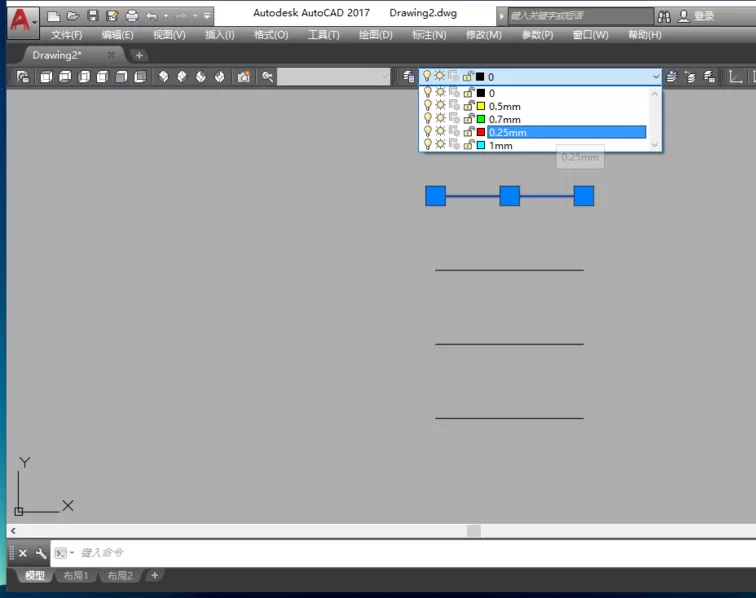The image size is (756, 598).
Task: Toggle lock icon of 1mm layer
Action: click(x=469, y=145)
